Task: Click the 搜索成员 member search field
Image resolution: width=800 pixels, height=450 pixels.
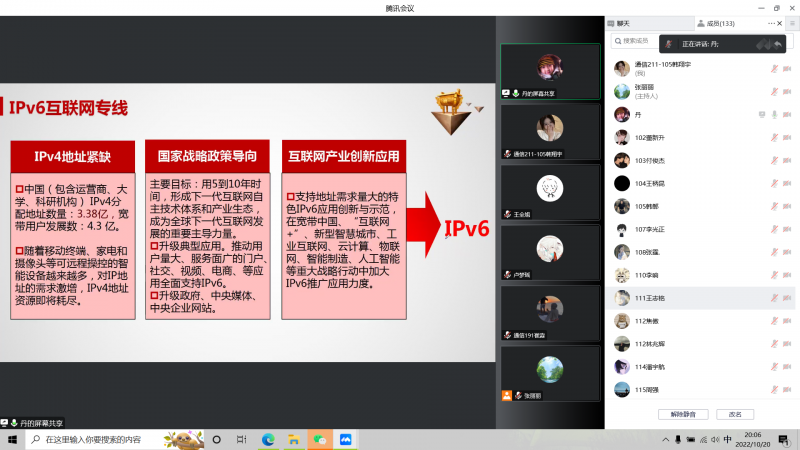Action: click(x=635, y=41)
